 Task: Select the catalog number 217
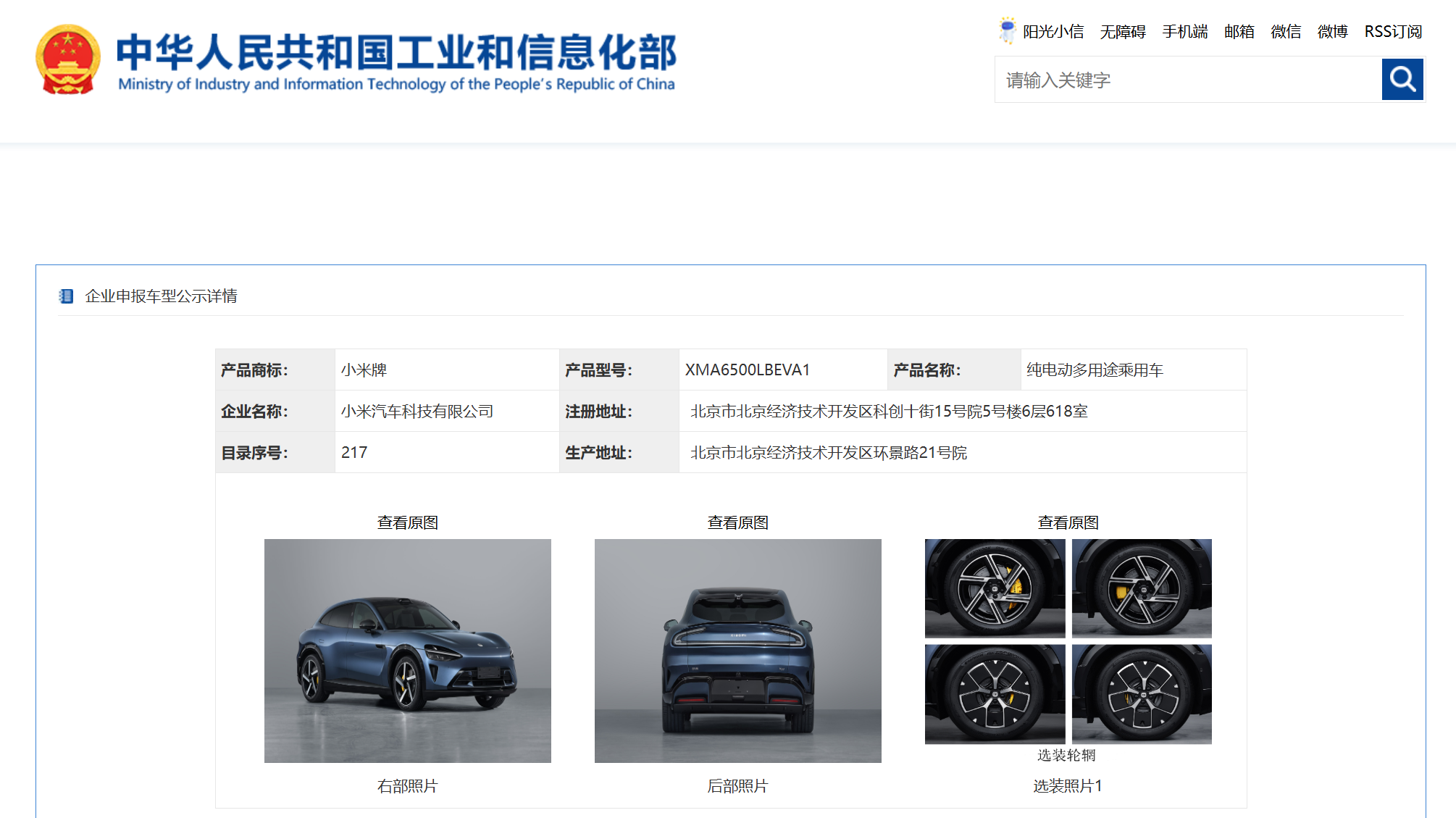click(354, 453)
